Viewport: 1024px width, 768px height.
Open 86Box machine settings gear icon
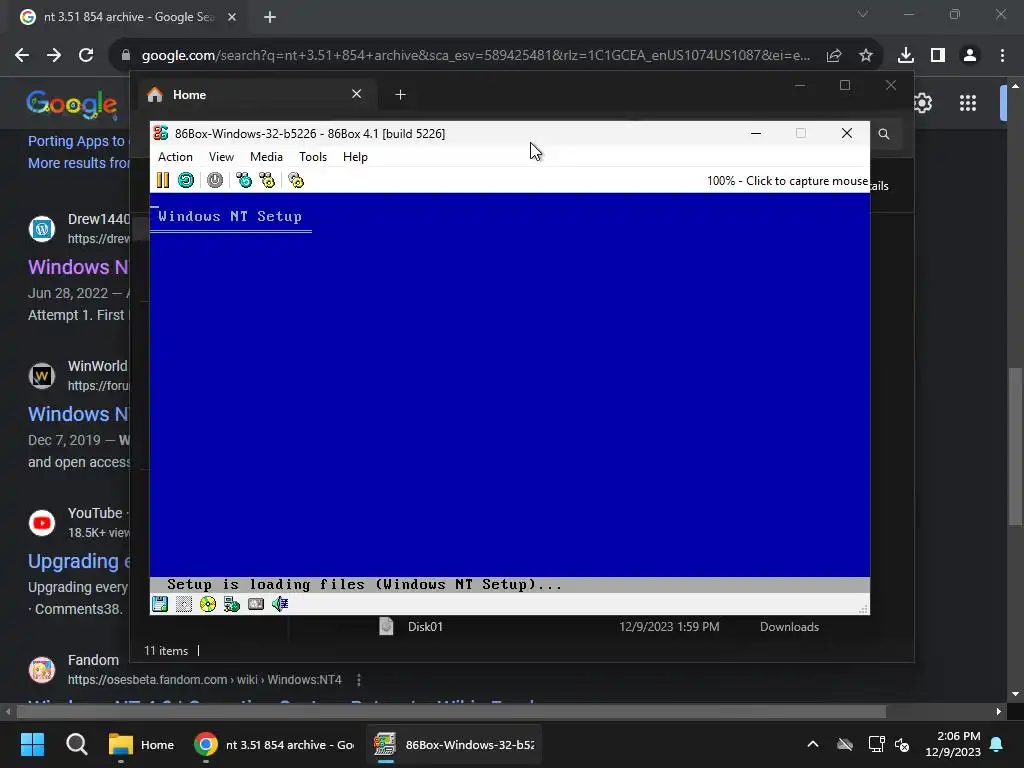[x=296, y=180]
